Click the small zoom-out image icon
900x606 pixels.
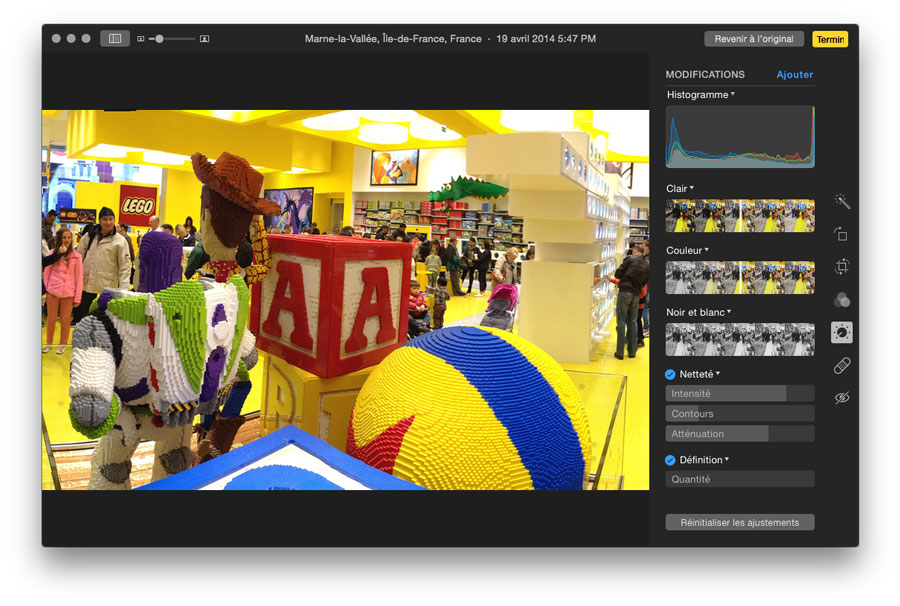click(x=141, y=39)
